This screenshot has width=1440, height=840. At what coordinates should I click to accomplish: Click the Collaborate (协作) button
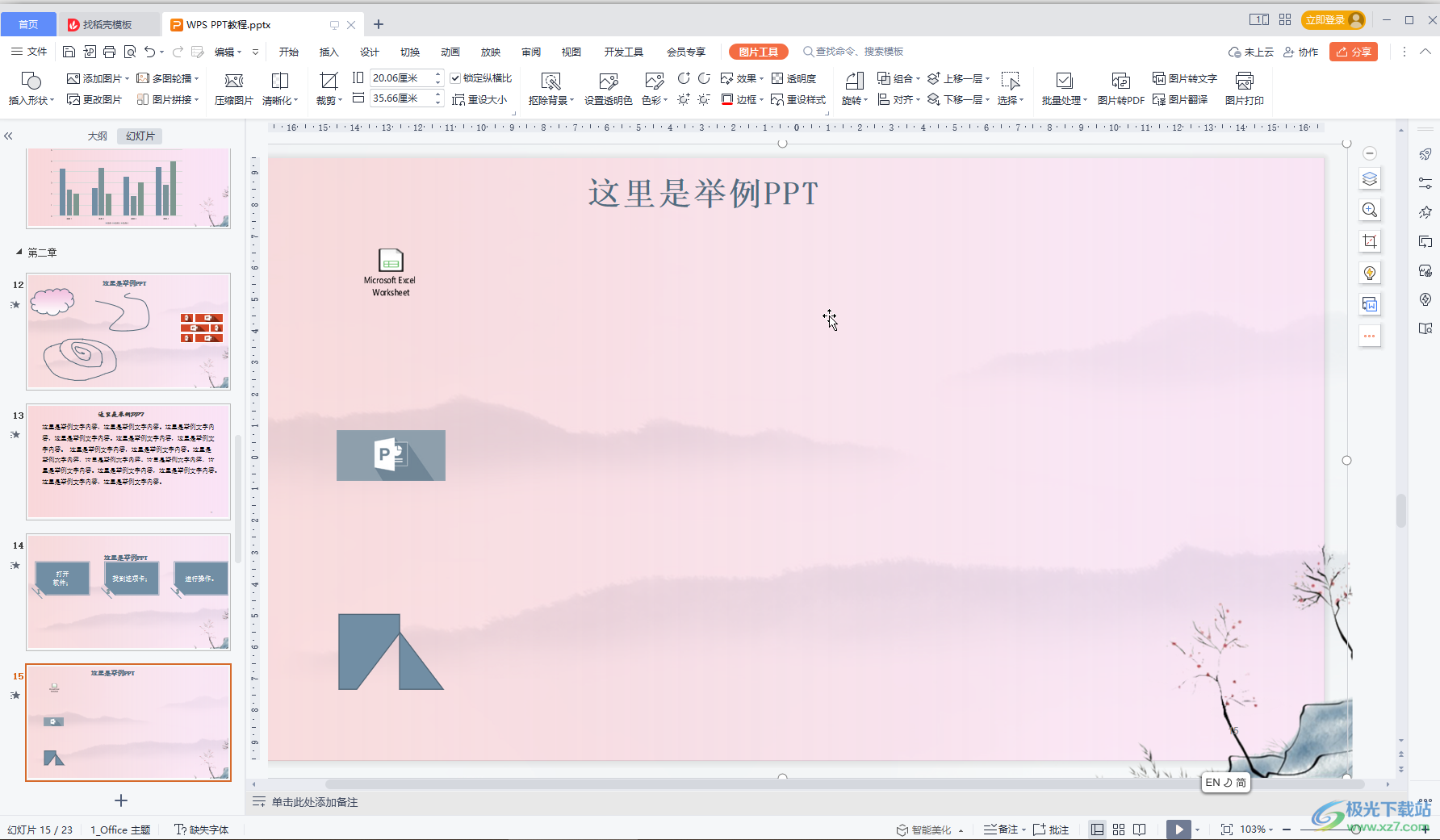(x=1300, y=52)
